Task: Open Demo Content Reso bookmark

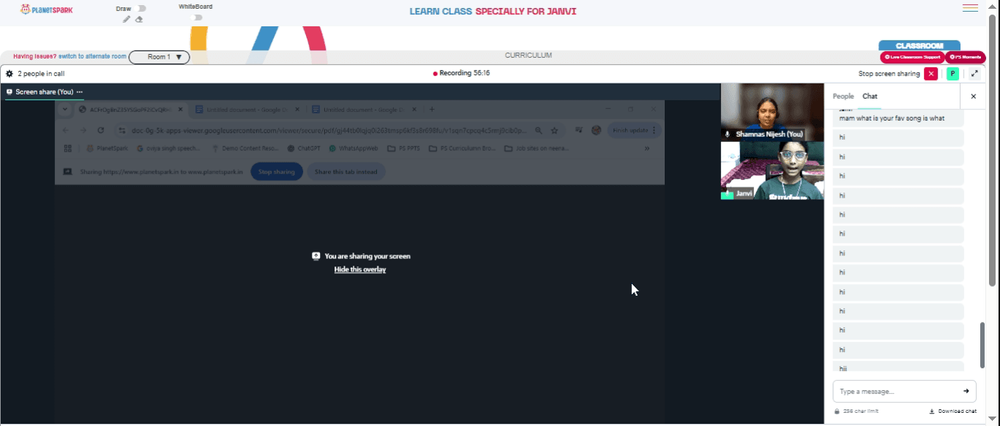Action: pyautogui.click(x=245, y=149)
